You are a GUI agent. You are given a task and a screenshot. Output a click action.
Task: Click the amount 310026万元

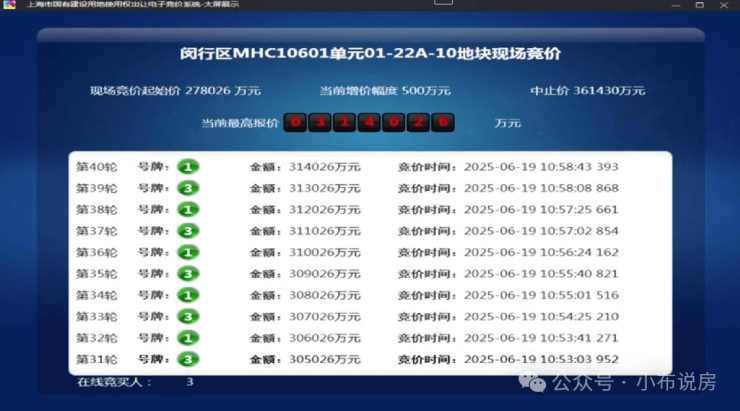pos(325,252)
